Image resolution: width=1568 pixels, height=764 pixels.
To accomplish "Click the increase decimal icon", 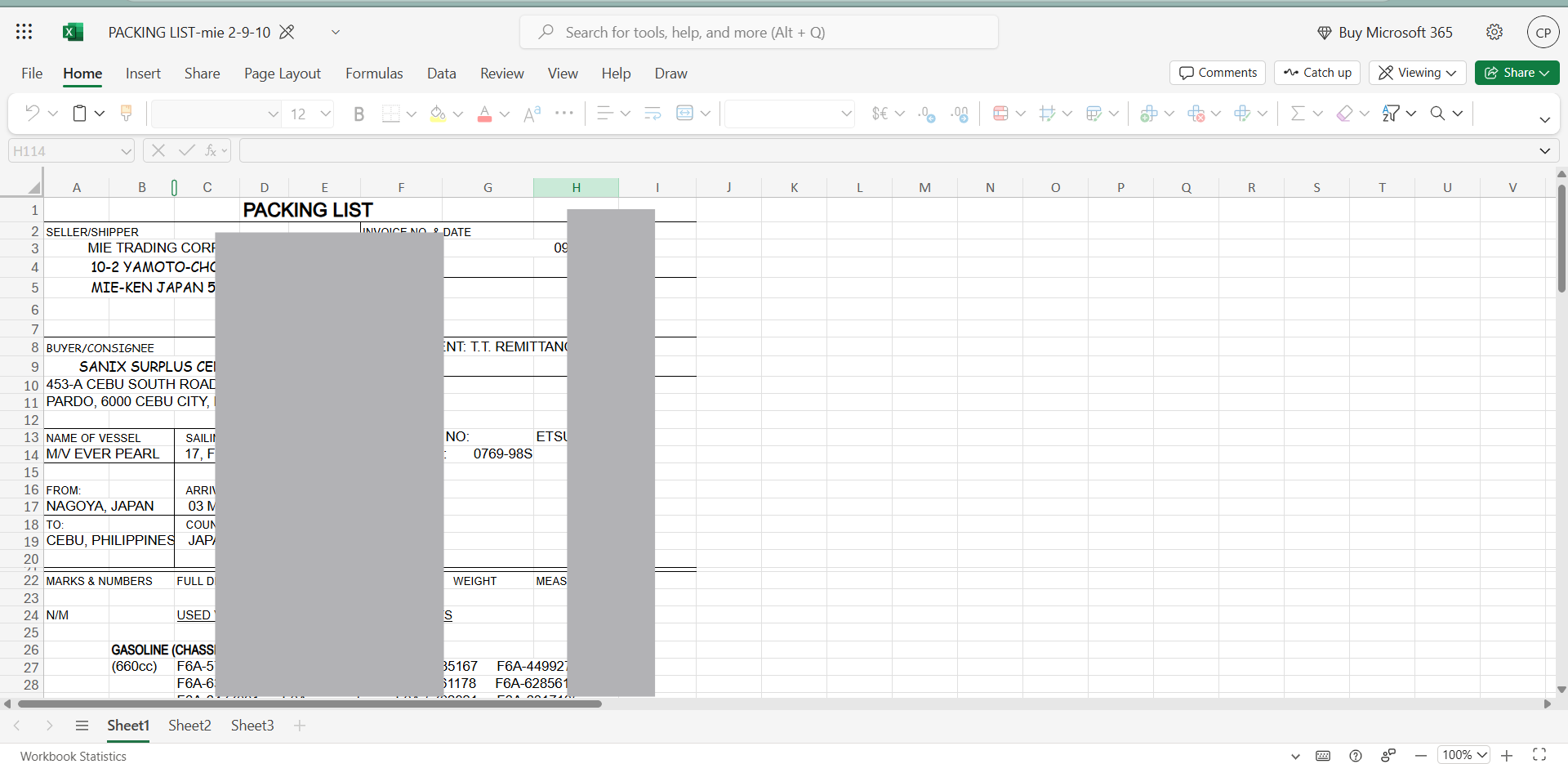I will tap(960, 114).
